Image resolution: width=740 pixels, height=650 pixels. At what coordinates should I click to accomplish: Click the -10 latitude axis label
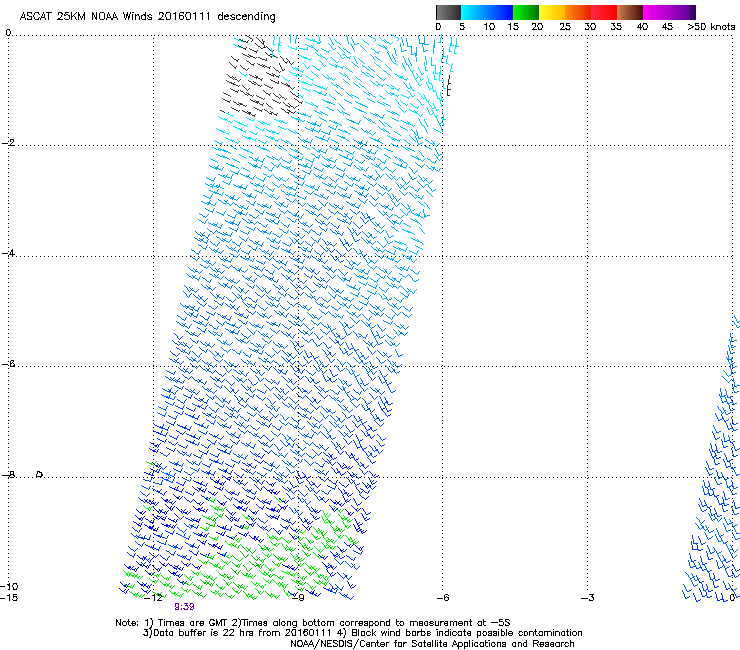pyautogui.click(x=9, y=586)
